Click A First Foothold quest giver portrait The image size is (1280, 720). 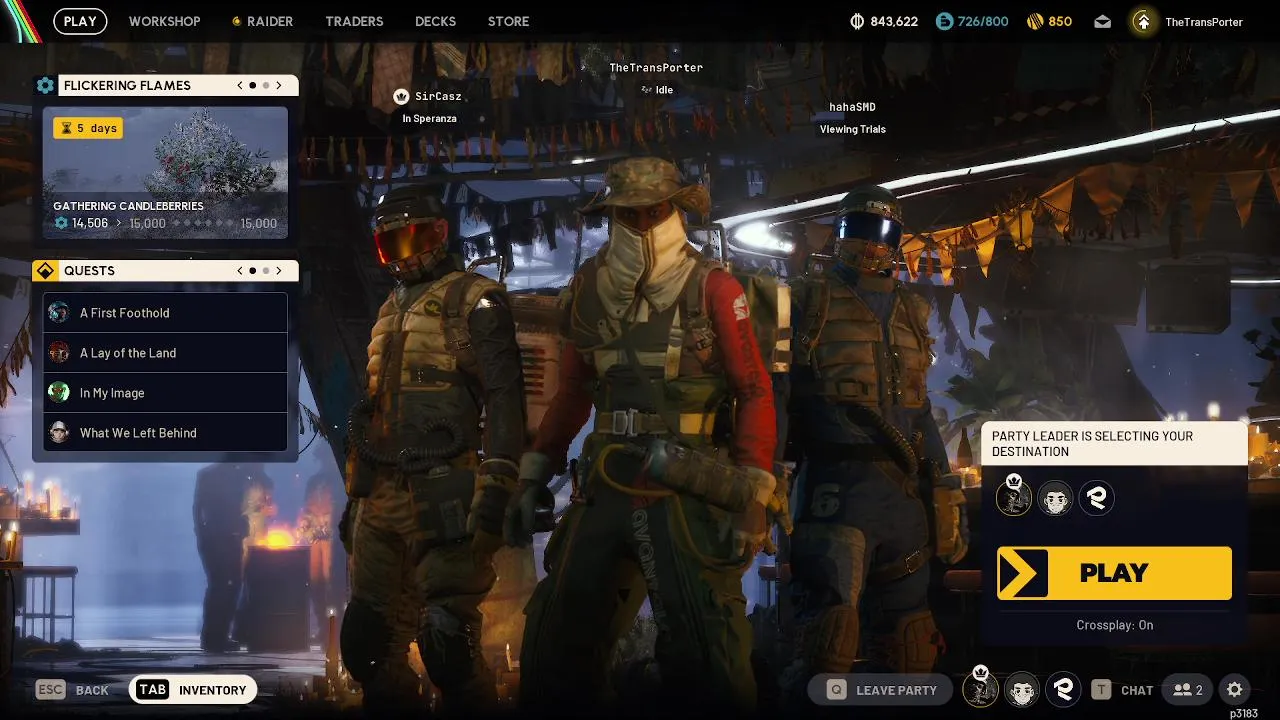coord(59,313)
